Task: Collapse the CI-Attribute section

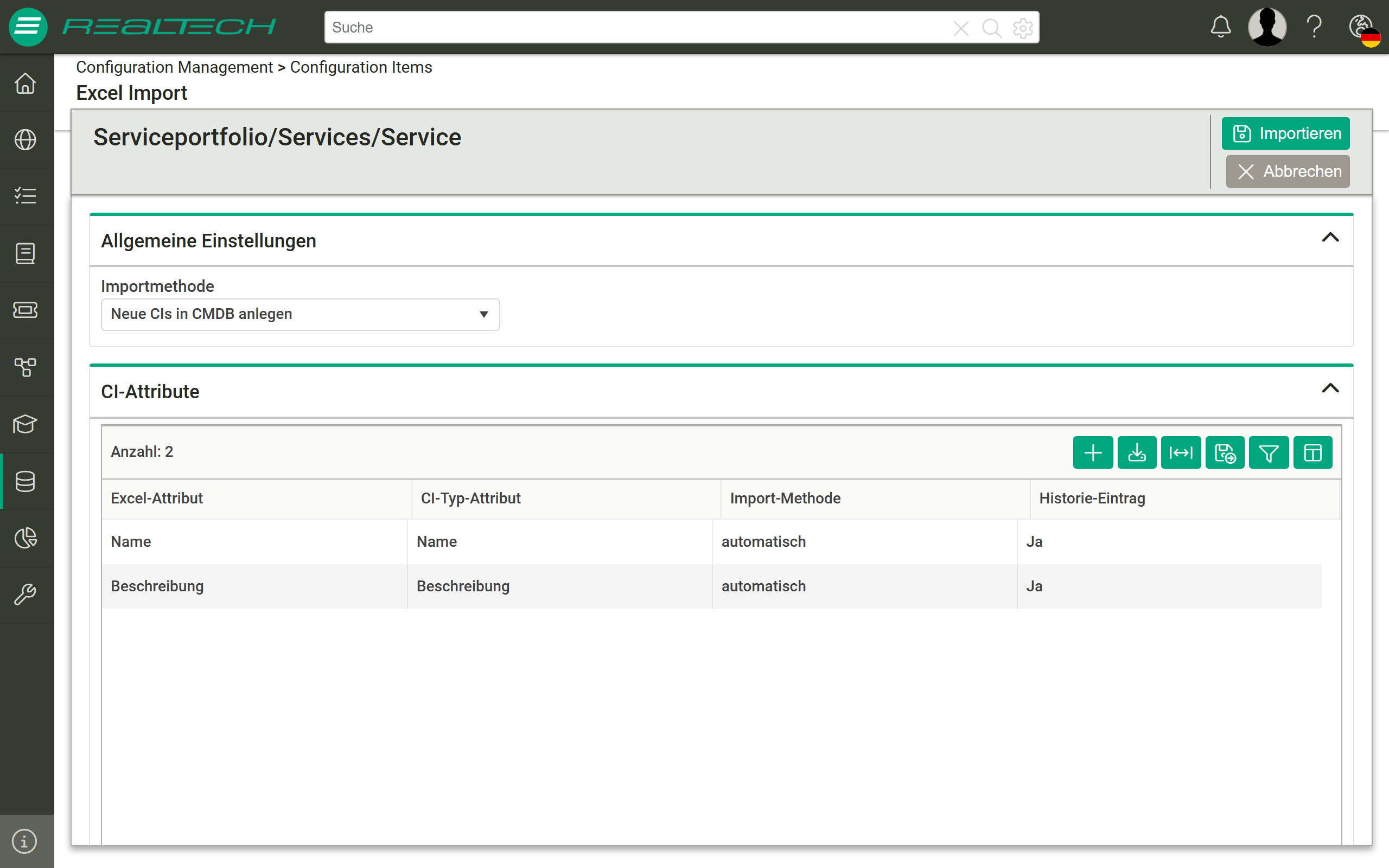Action: (1330, 388)
